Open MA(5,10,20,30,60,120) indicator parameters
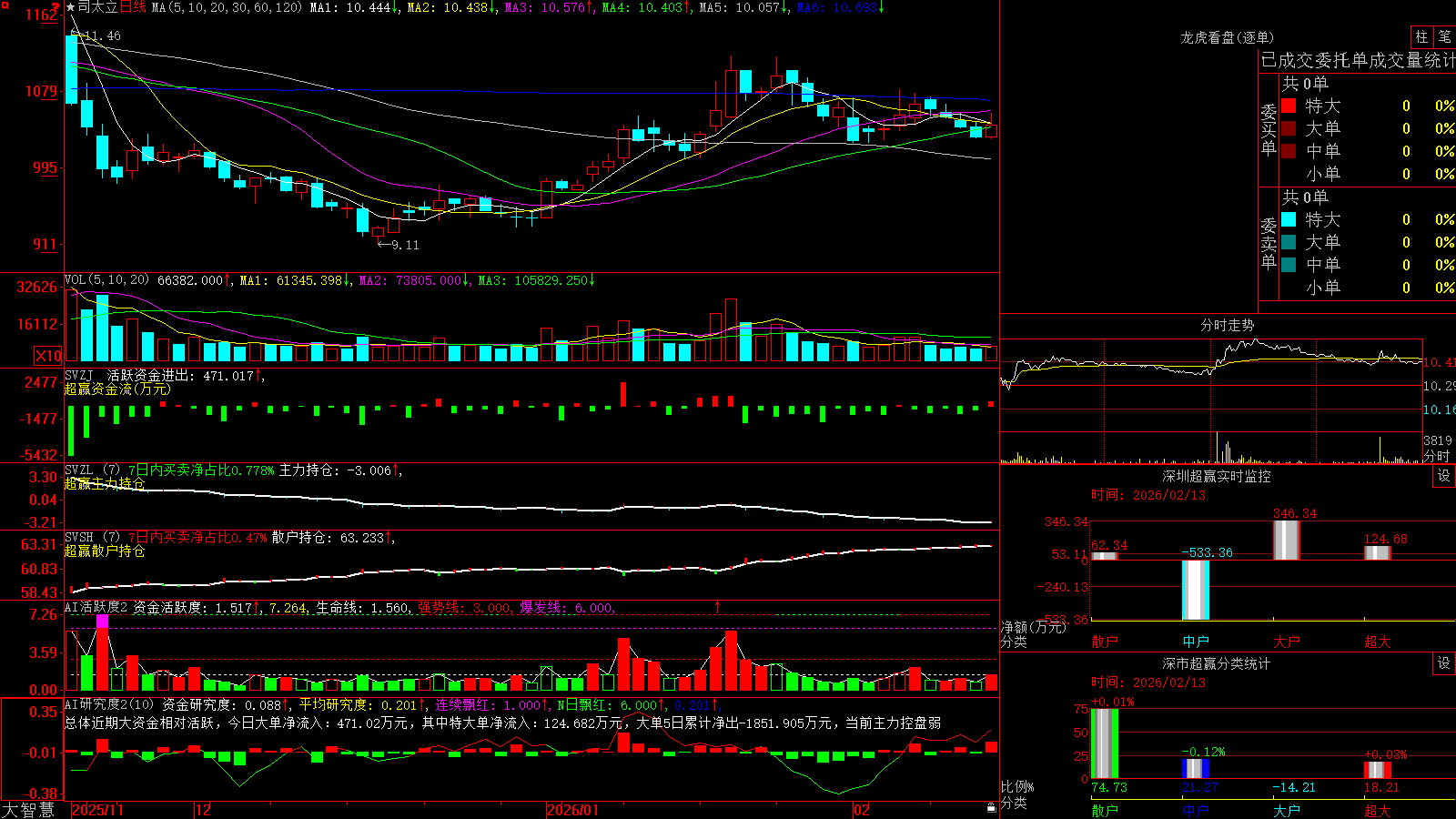Viewport: 1456px width, 819px height. 227,7
